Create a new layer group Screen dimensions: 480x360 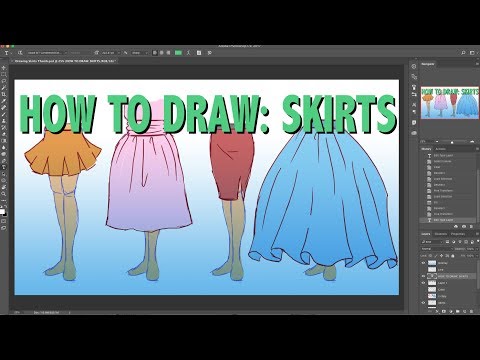tap(458, 311)
